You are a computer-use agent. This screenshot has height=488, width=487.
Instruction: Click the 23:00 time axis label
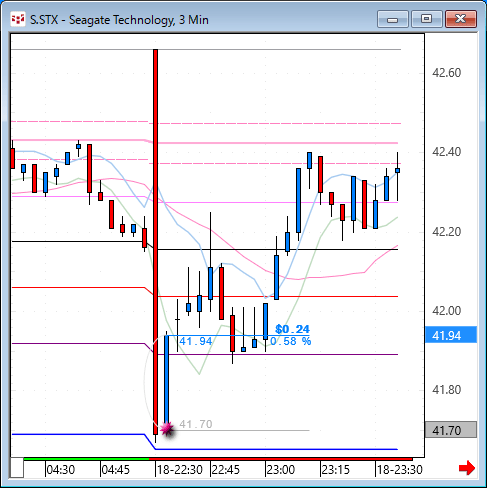[x=281, y=470]
